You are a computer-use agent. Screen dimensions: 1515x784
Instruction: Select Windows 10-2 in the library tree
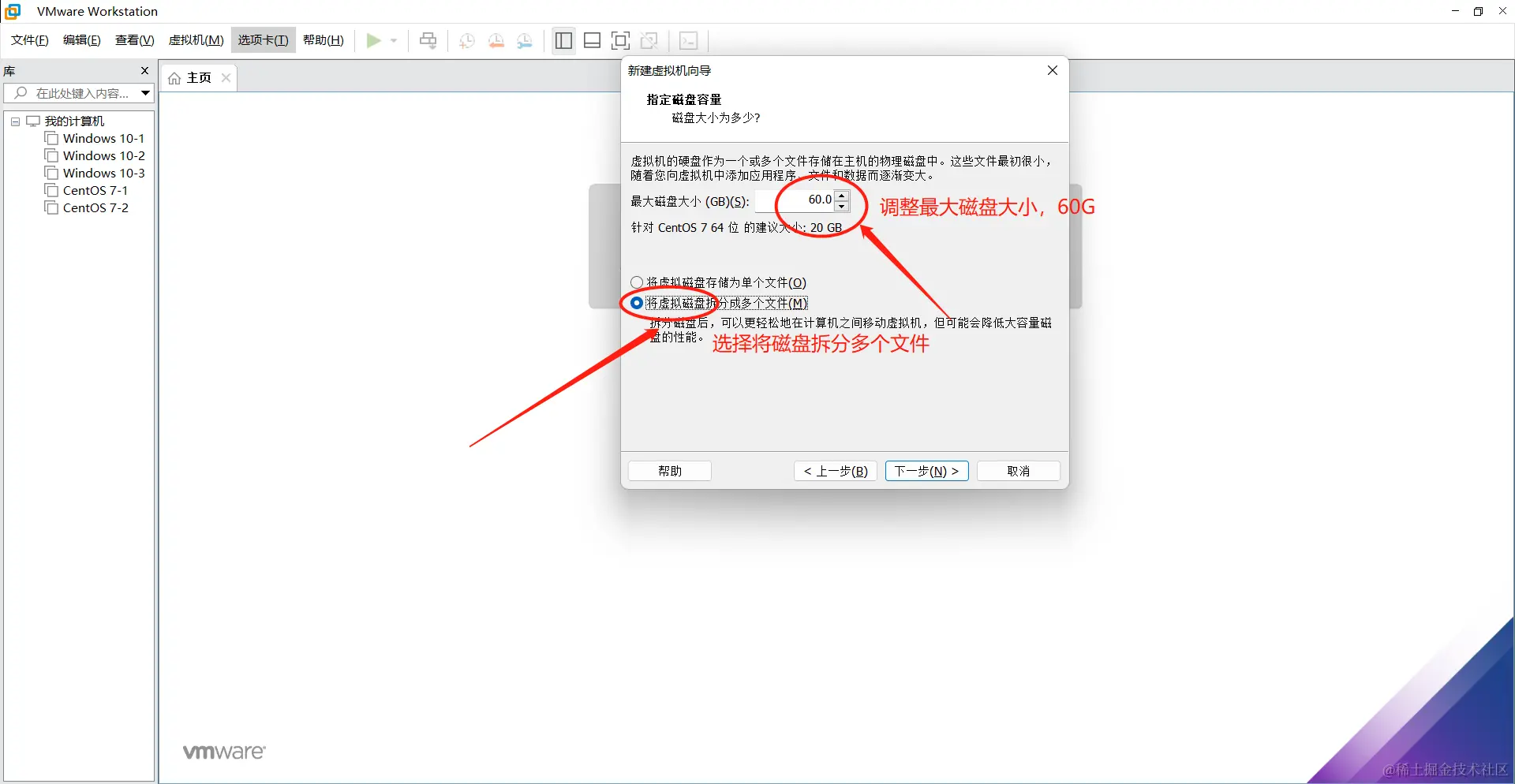click(95, 155)
